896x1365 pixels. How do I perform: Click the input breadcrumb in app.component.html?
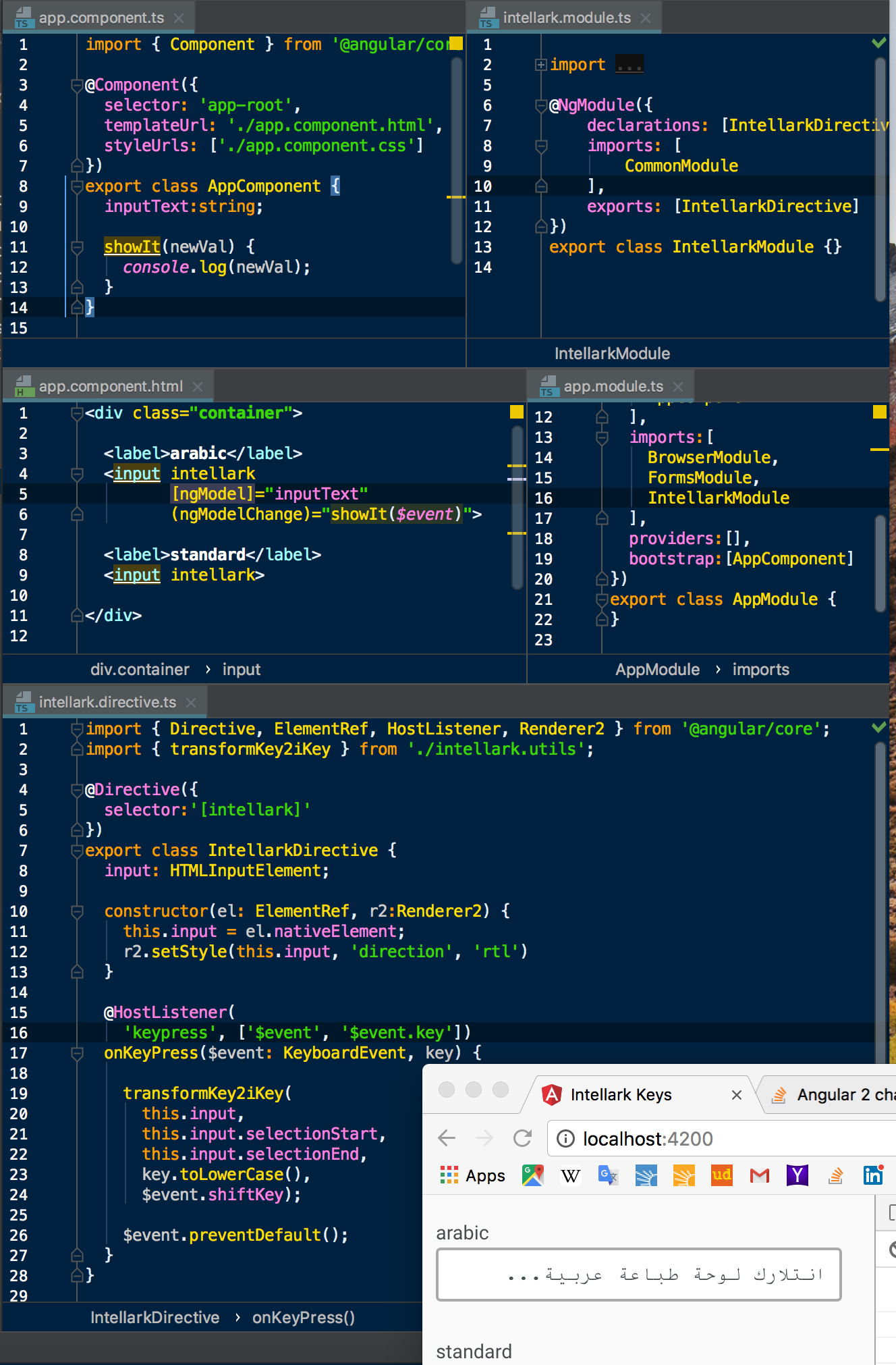241,670
